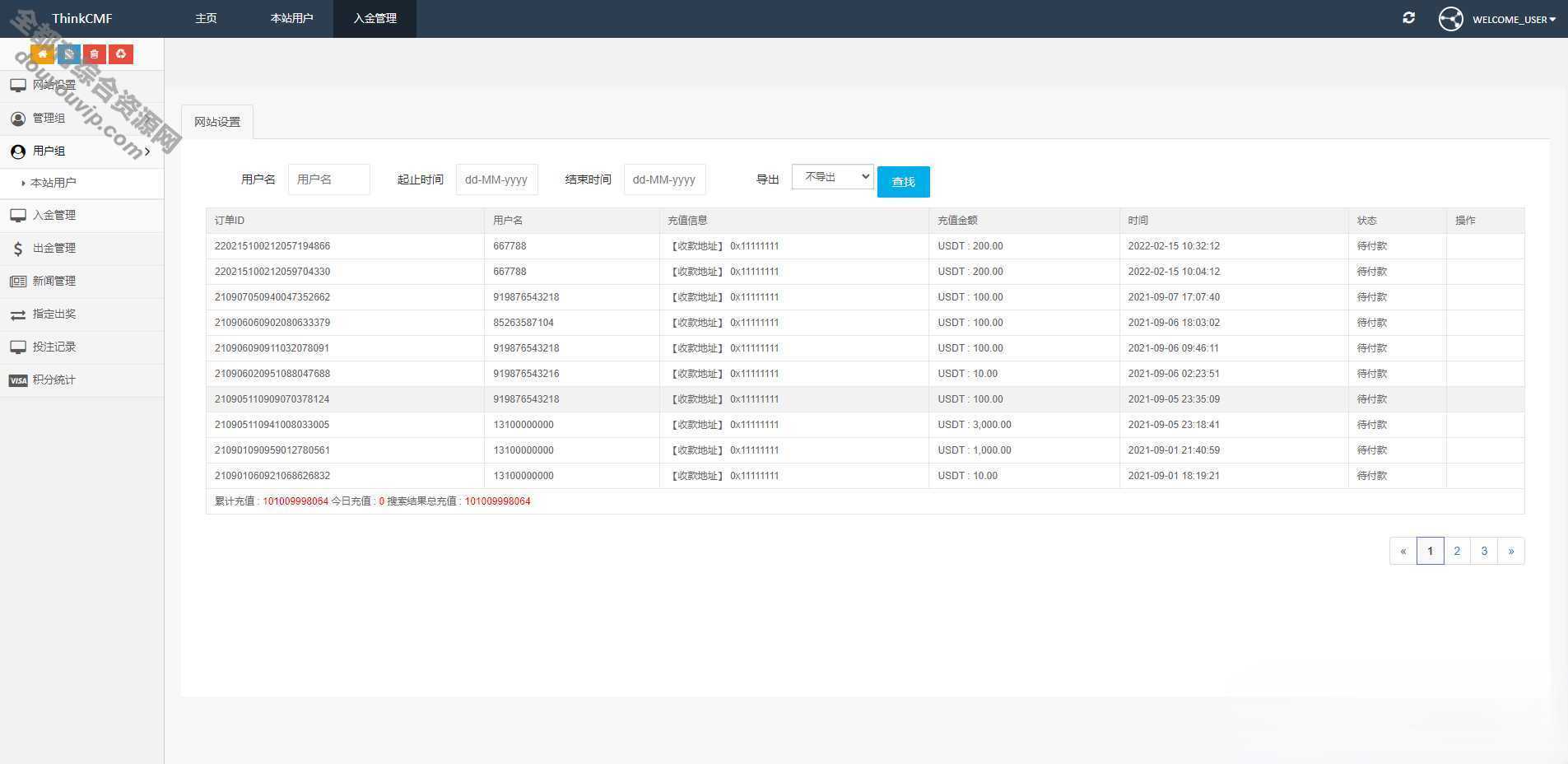Click amount USDT : 3,000.00

point(975,425)
